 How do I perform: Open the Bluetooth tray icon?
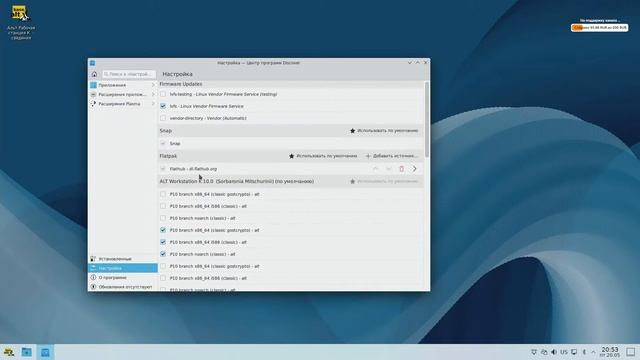tap(584, 352)
